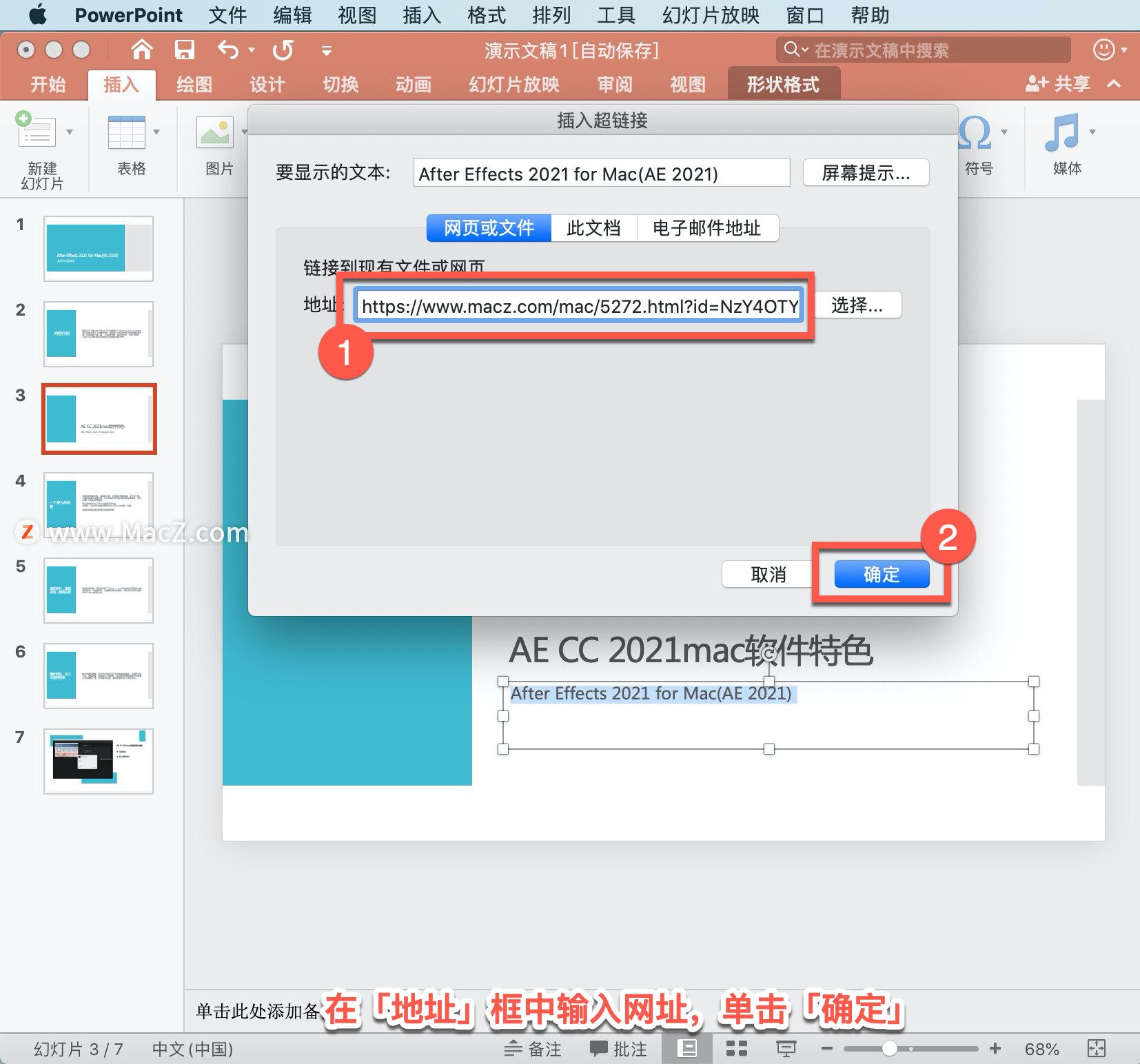This screenshot has width=1140, height=1064.
Task: Open the 格式 menu
Action: (x=487, y=14)
